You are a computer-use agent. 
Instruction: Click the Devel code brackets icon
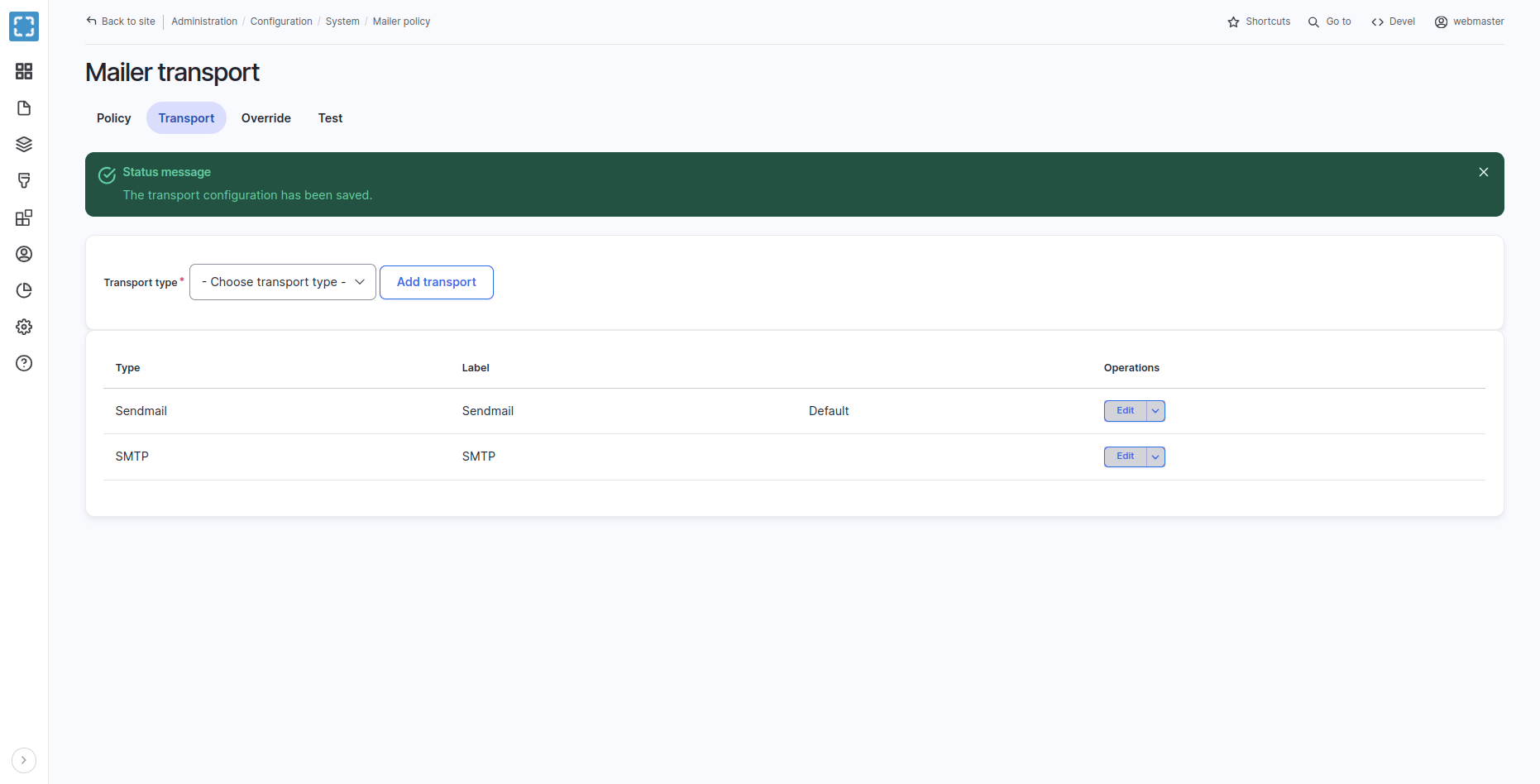pyautogui.click(x=1377, y=22)
